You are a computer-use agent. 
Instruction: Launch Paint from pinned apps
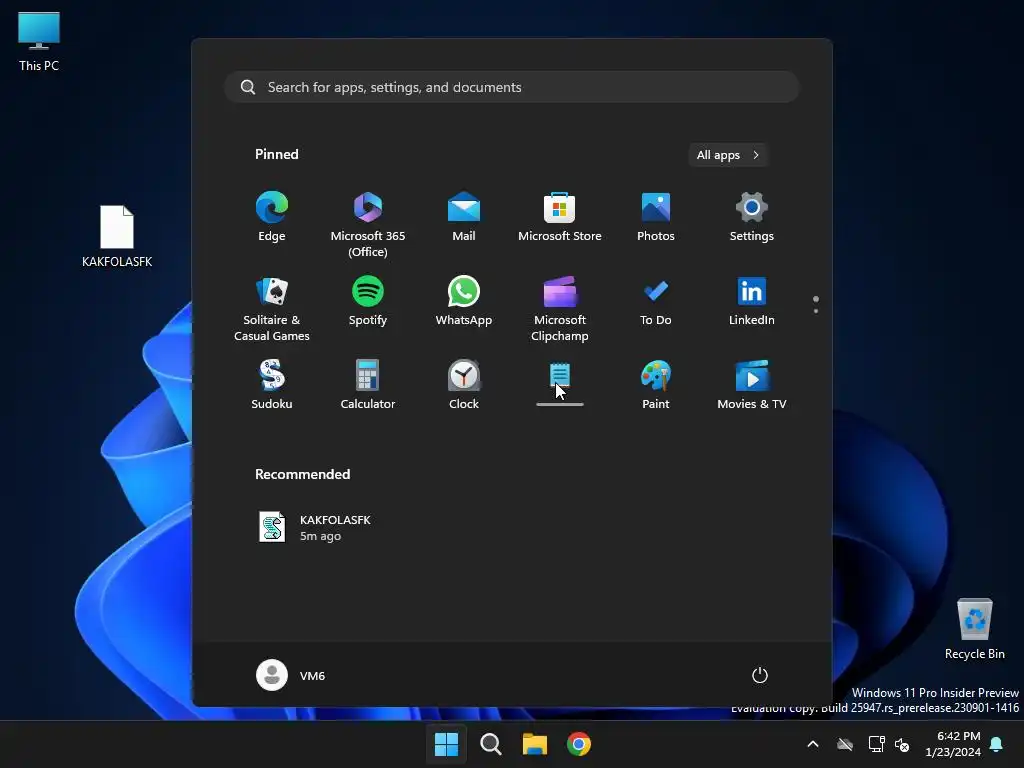tap(656, 385)
